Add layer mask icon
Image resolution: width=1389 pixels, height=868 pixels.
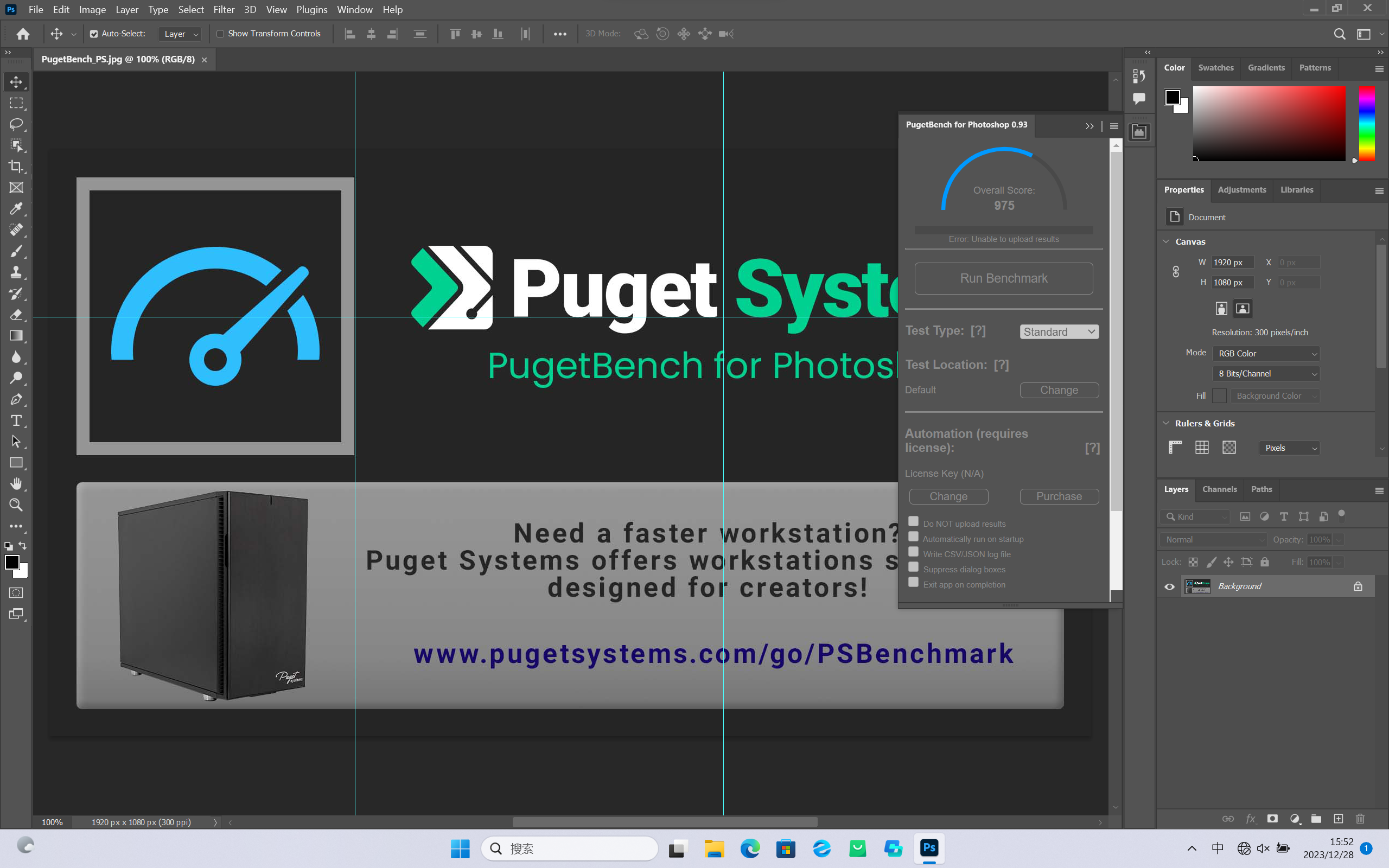tap(1272, 819)
